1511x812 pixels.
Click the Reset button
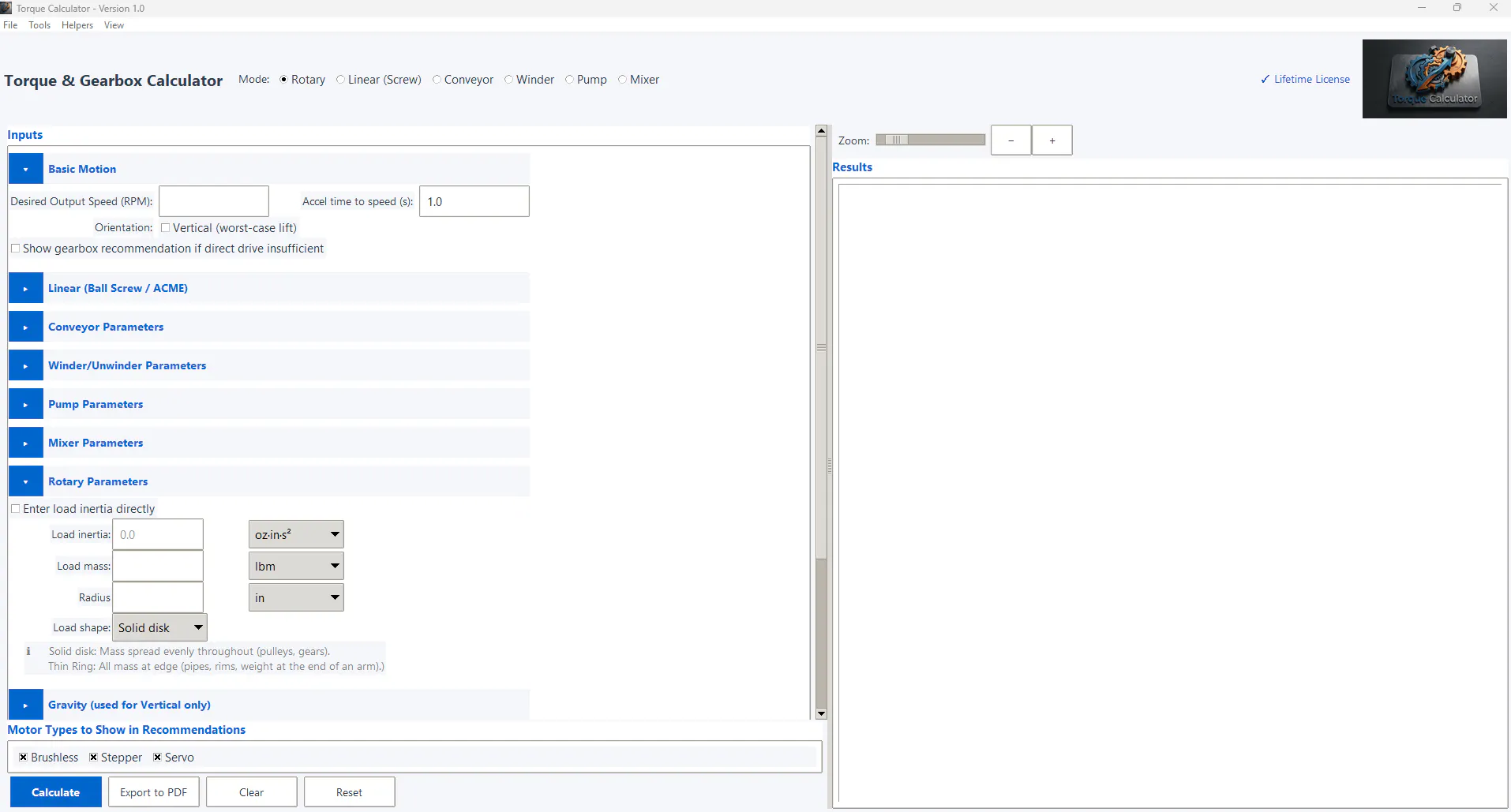tap(350, 792)
